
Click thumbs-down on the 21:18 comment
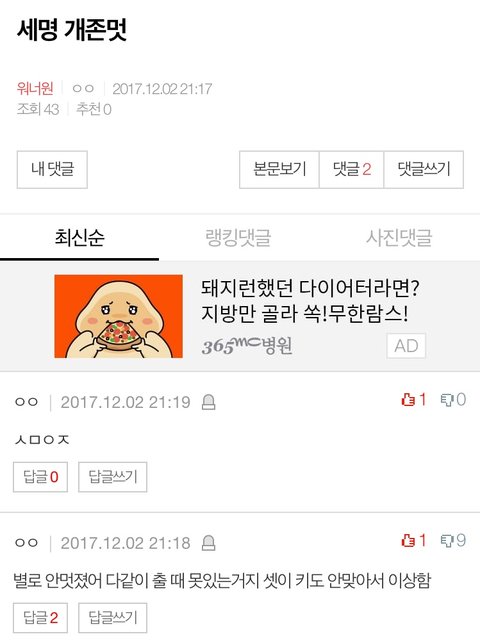pos(447,541)
